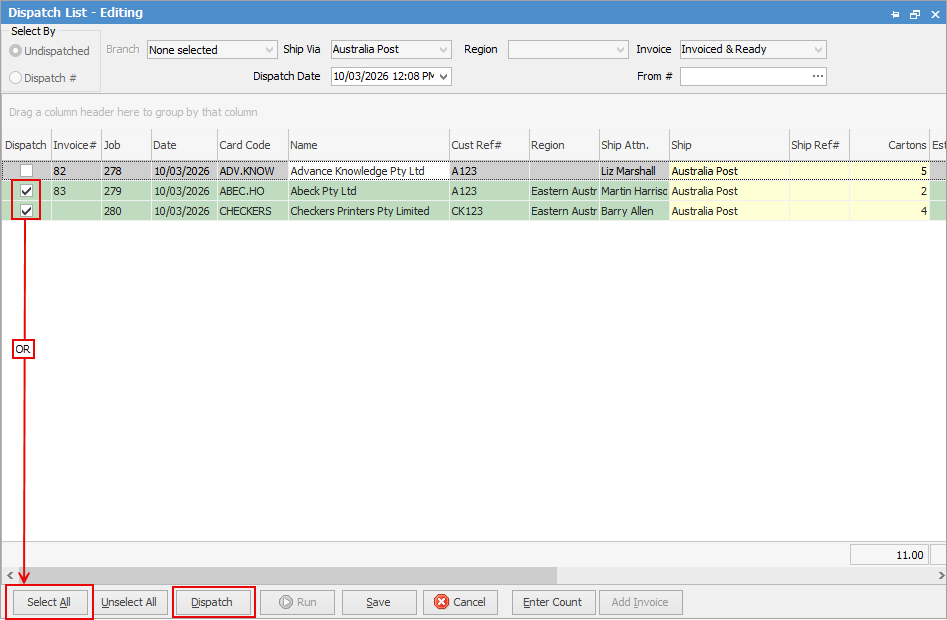Untick the Dispatch checkbox for Checkers Printers
This screenshot has height=620, width=947.
(x=27, y=211)
